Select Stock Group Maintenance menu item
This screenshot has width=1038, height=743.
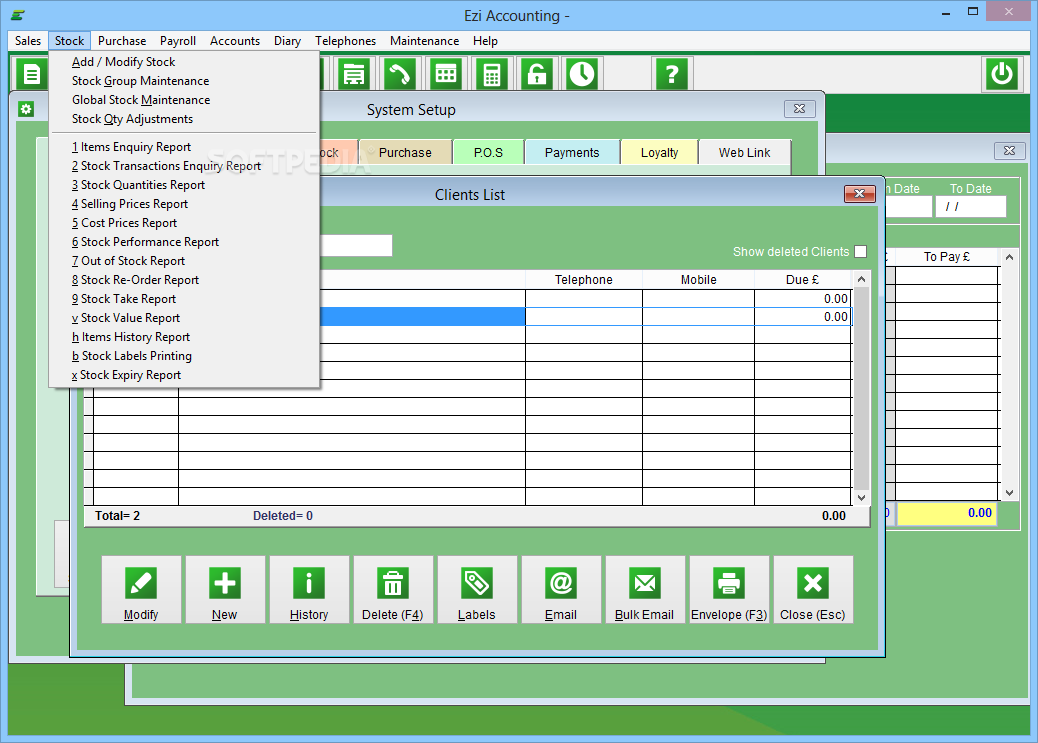click(185, 81)
